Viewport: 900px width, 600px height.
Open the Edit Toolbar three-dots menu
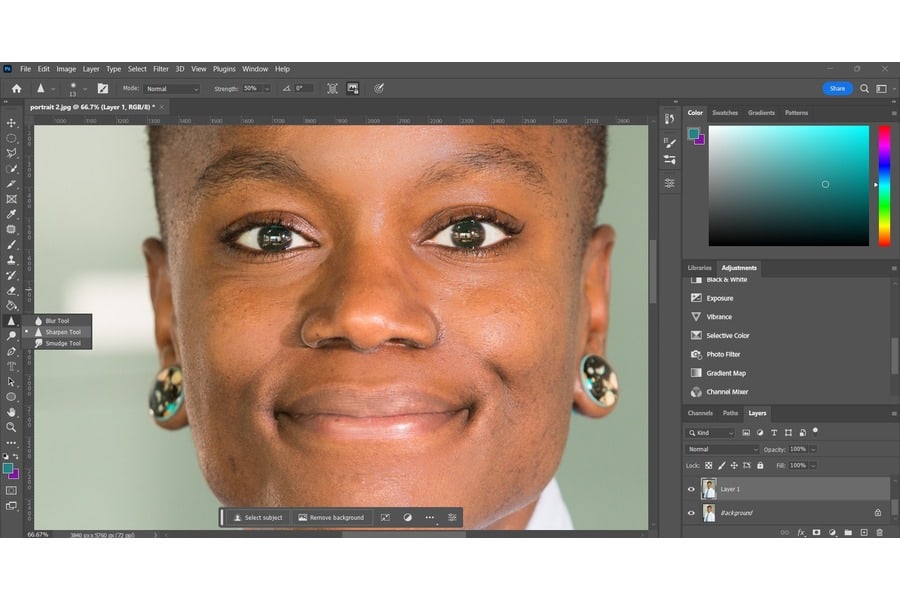pos(11,443)
